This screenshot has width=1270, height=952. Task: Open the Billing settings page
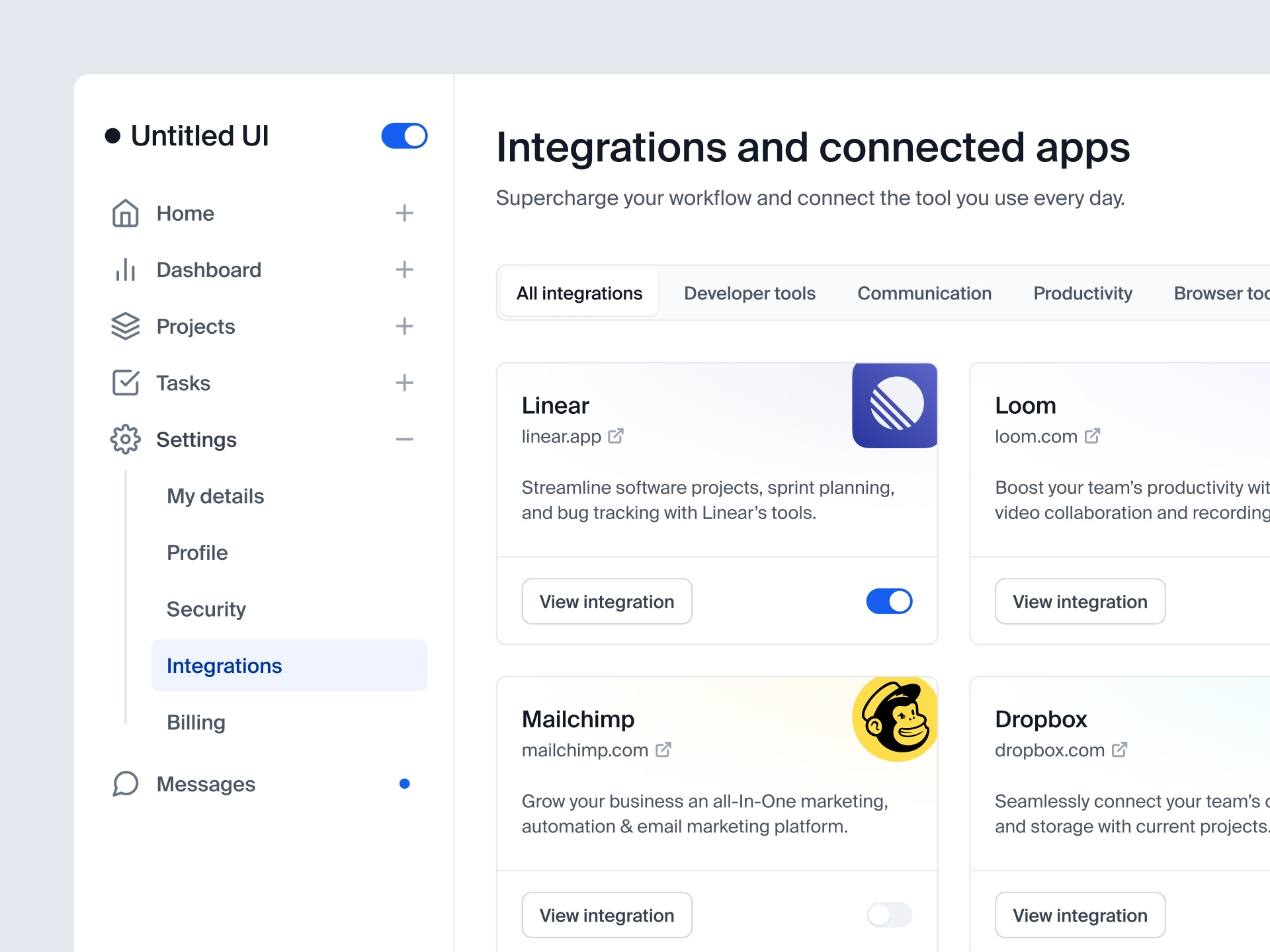pyautogui.click(x=196, y=722)
